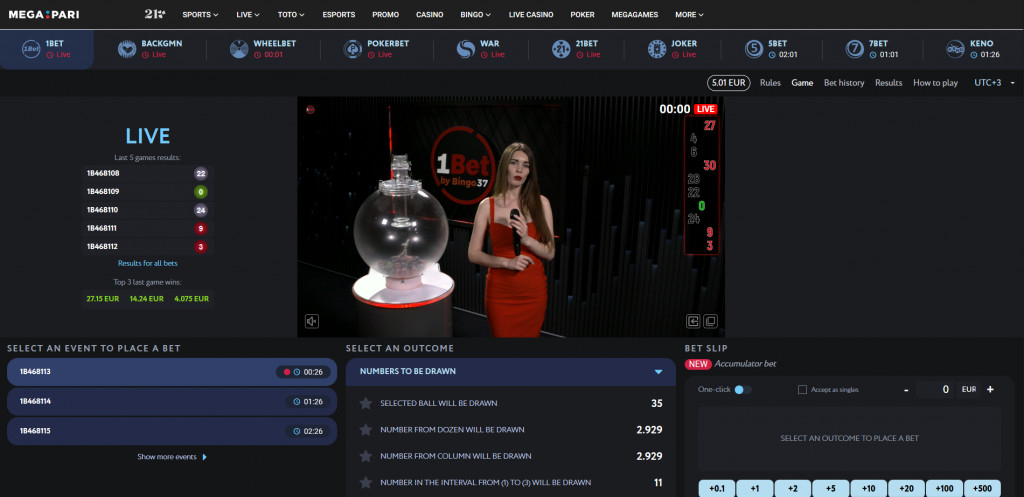
Task: Increase stake with the plus stepper
Action: 990,389
